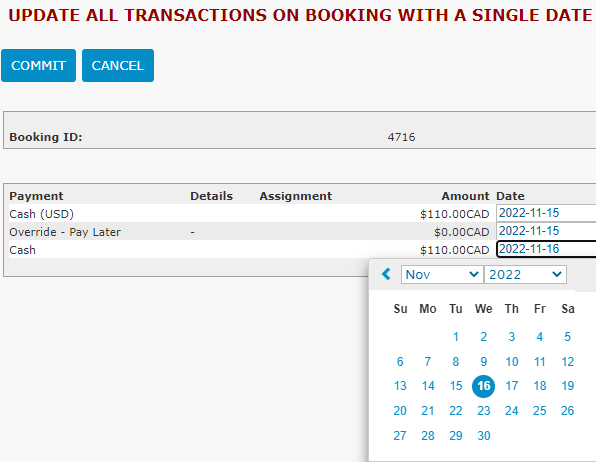The image size is (596, 462).
Task: Go to previous month in calendar
Action: 387,274
